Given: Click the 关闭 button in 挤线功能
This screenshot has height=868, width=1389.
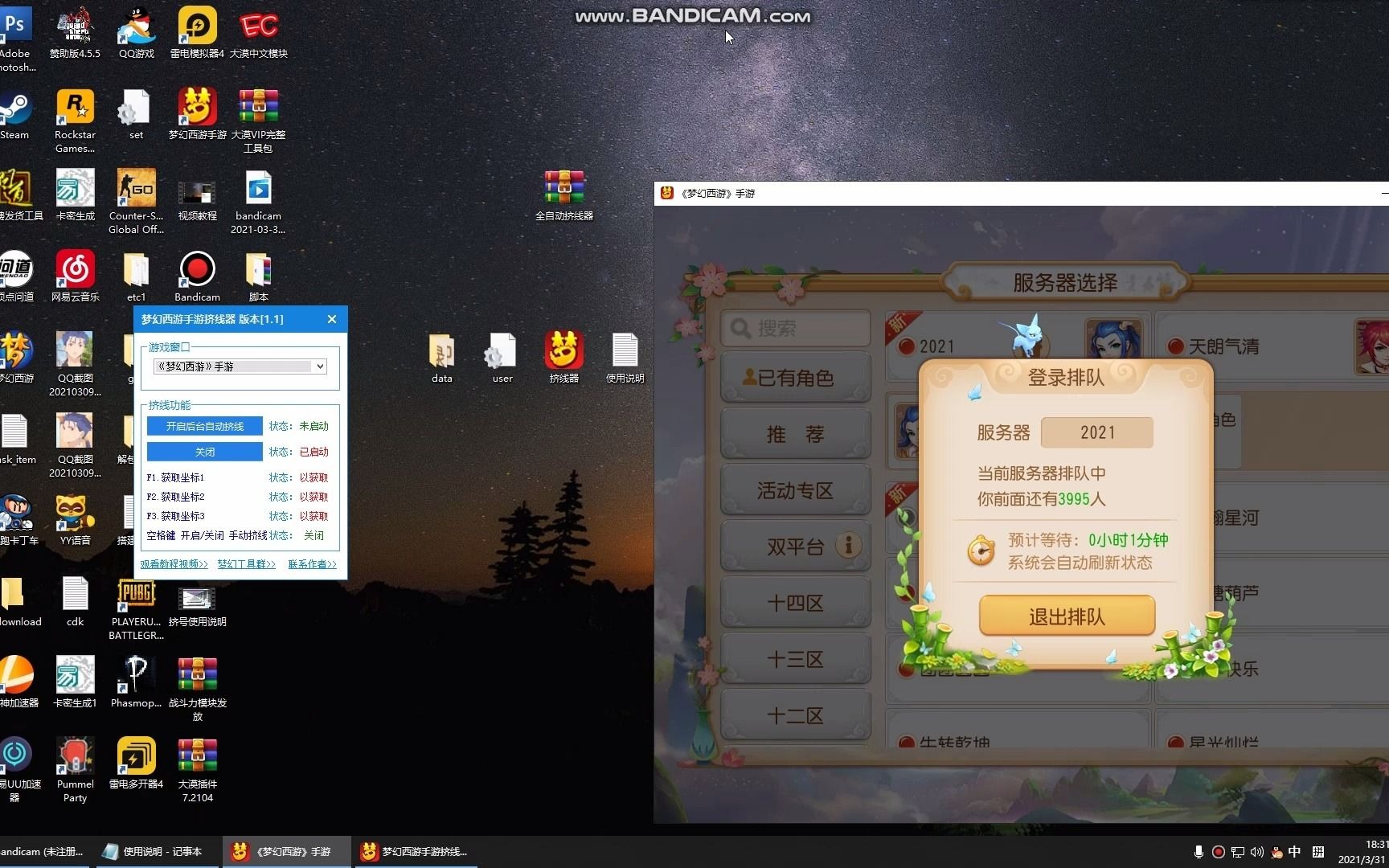Looking at the screenshot, I should pyautogui.click(x=205, y=452).
